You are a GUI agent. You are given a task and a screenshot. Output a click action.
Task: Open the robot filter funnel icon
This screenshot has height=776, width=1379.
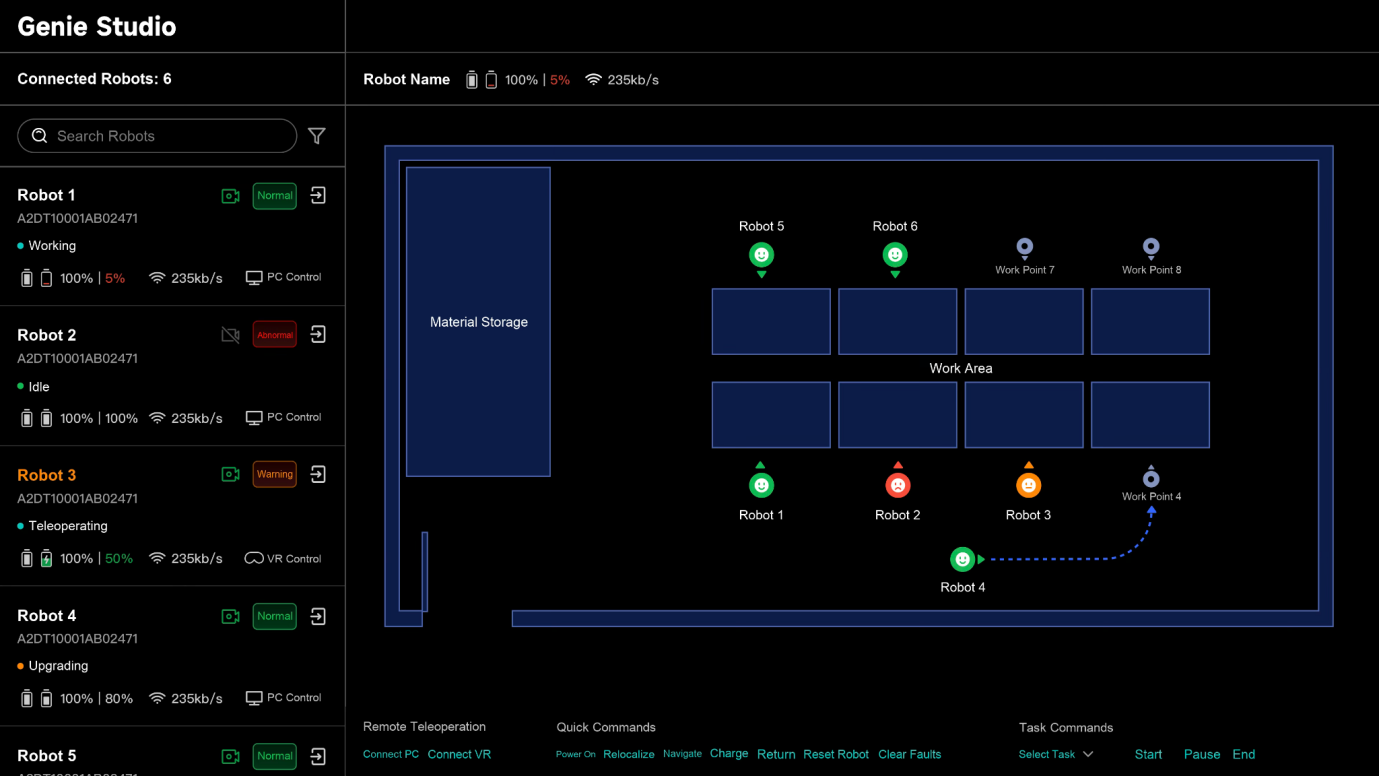tap(317, 136)
